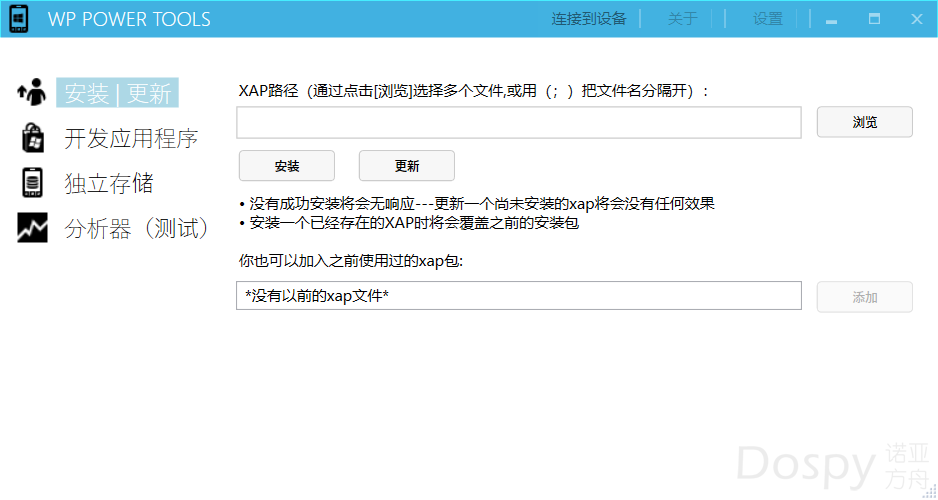Switch to the 开发应用程序 section
The image size is (938, 500).
(131, 139)
